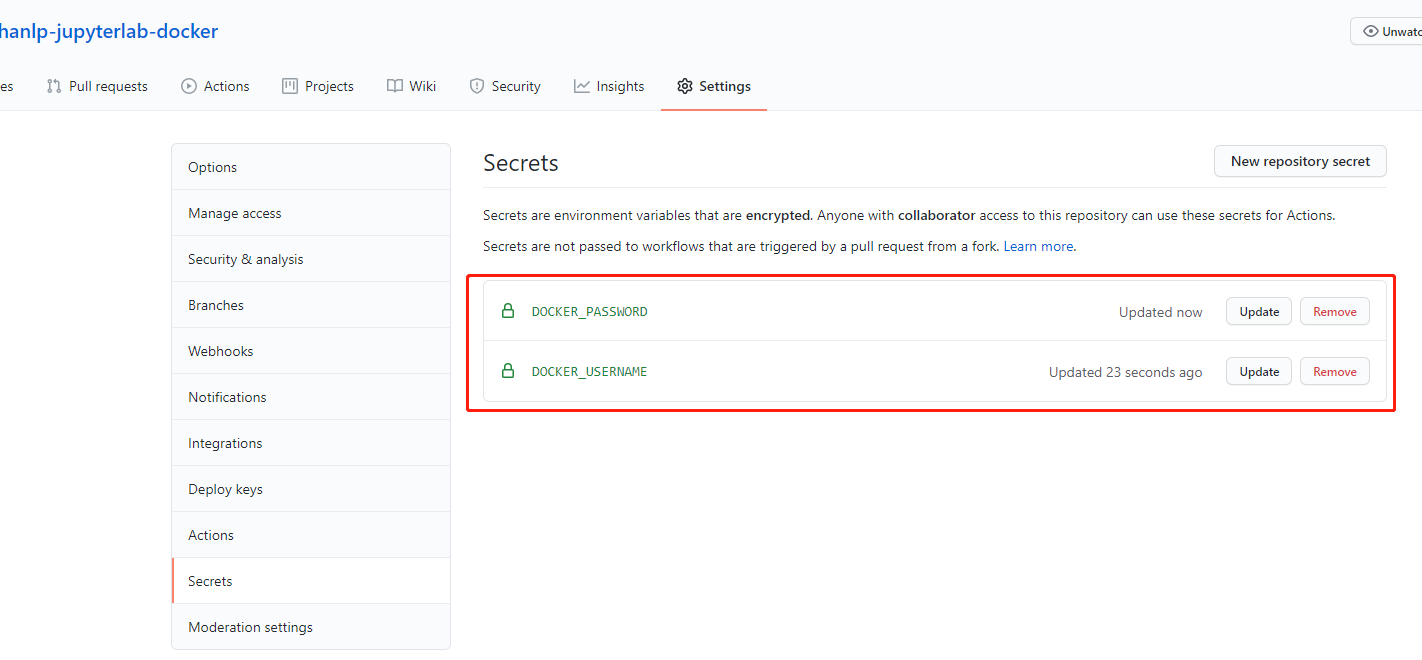Open Options in the settings sidebar
Image resolution: width=1422 pixels, height=660 pixels.
311,167
